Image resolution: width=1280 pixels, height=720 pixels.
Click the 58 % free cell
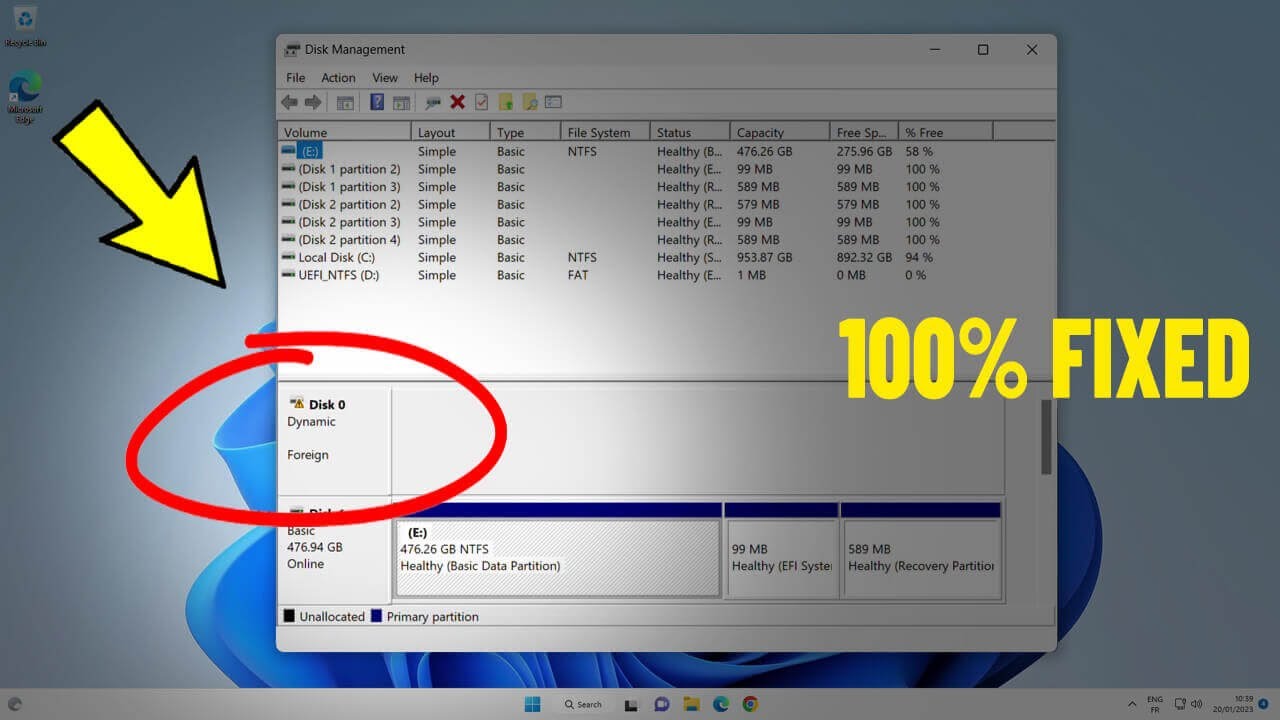[919, 151]
